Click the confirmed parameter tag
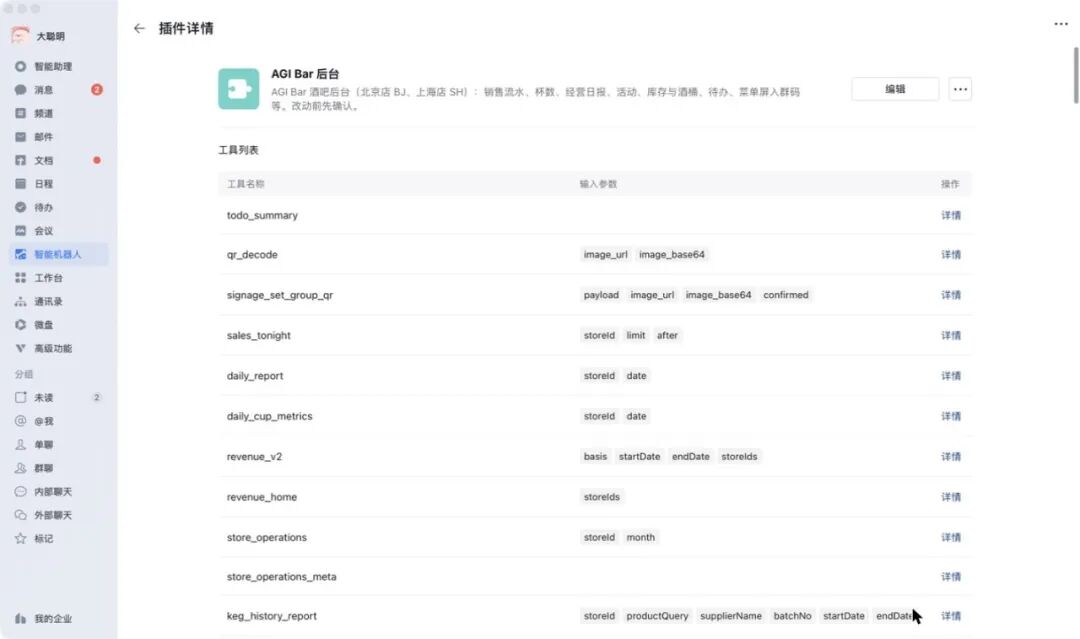 786,295
